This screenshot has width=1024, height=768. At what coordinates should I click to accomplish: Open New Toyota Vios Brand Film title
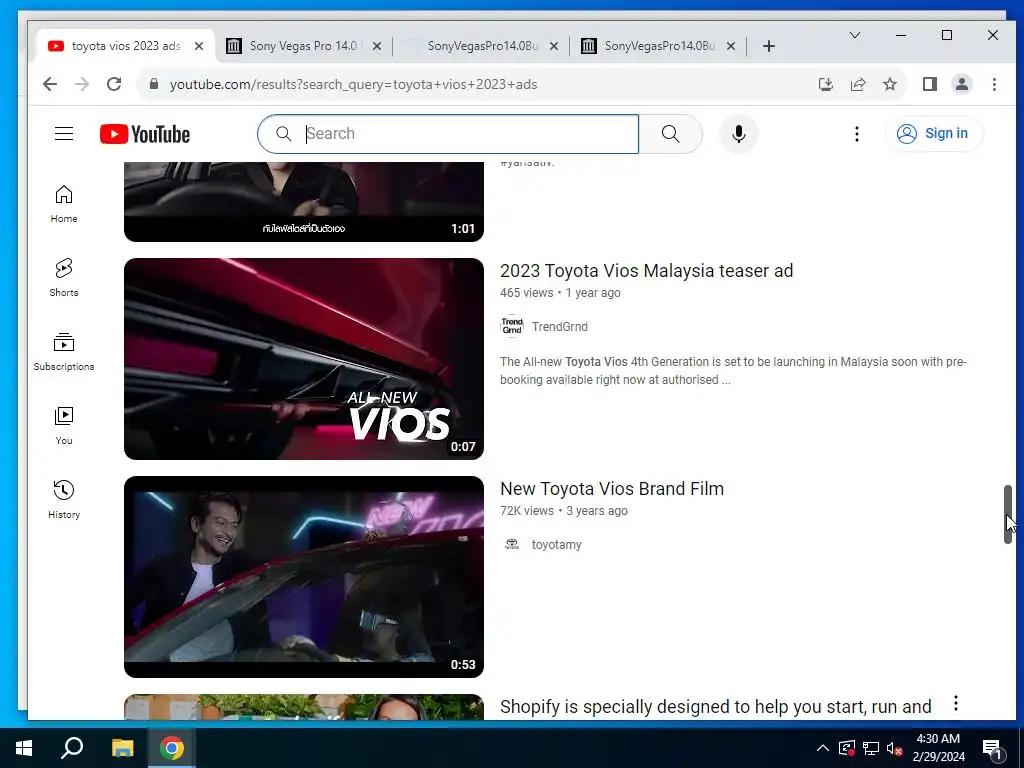(611, 488)
